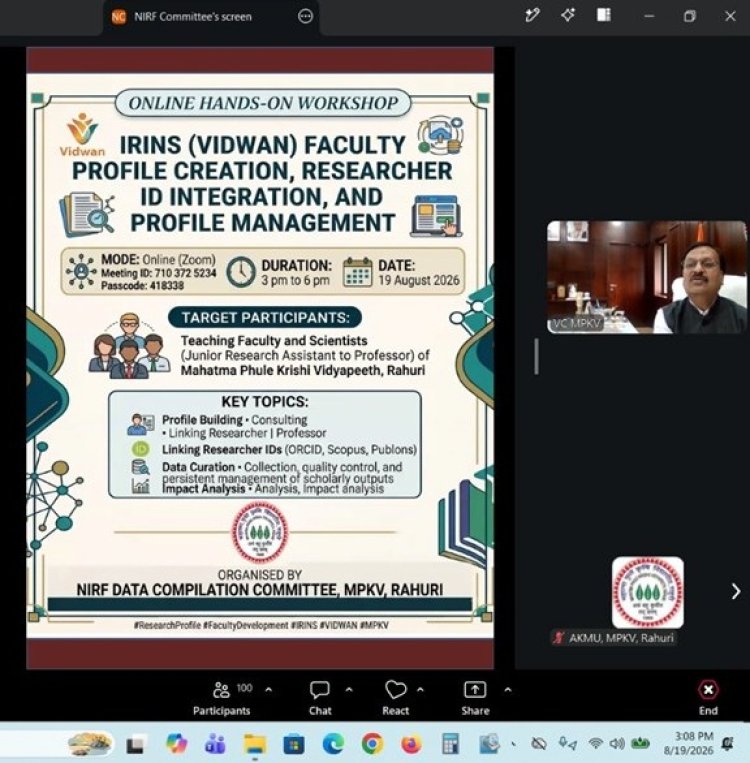Restore down the Zoom meeting window
Viewport: 750px width, 763px height.
pos(690,16)
